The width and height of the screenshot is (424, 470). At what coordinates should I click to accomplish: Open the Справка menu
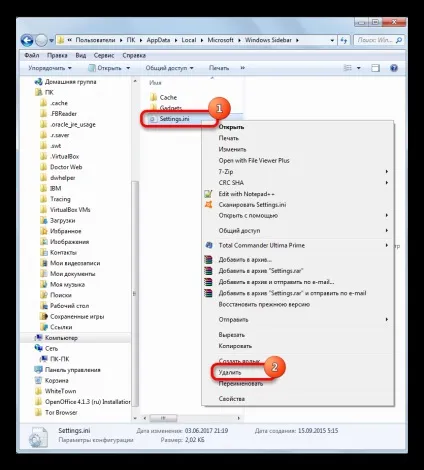pos(134,55)
